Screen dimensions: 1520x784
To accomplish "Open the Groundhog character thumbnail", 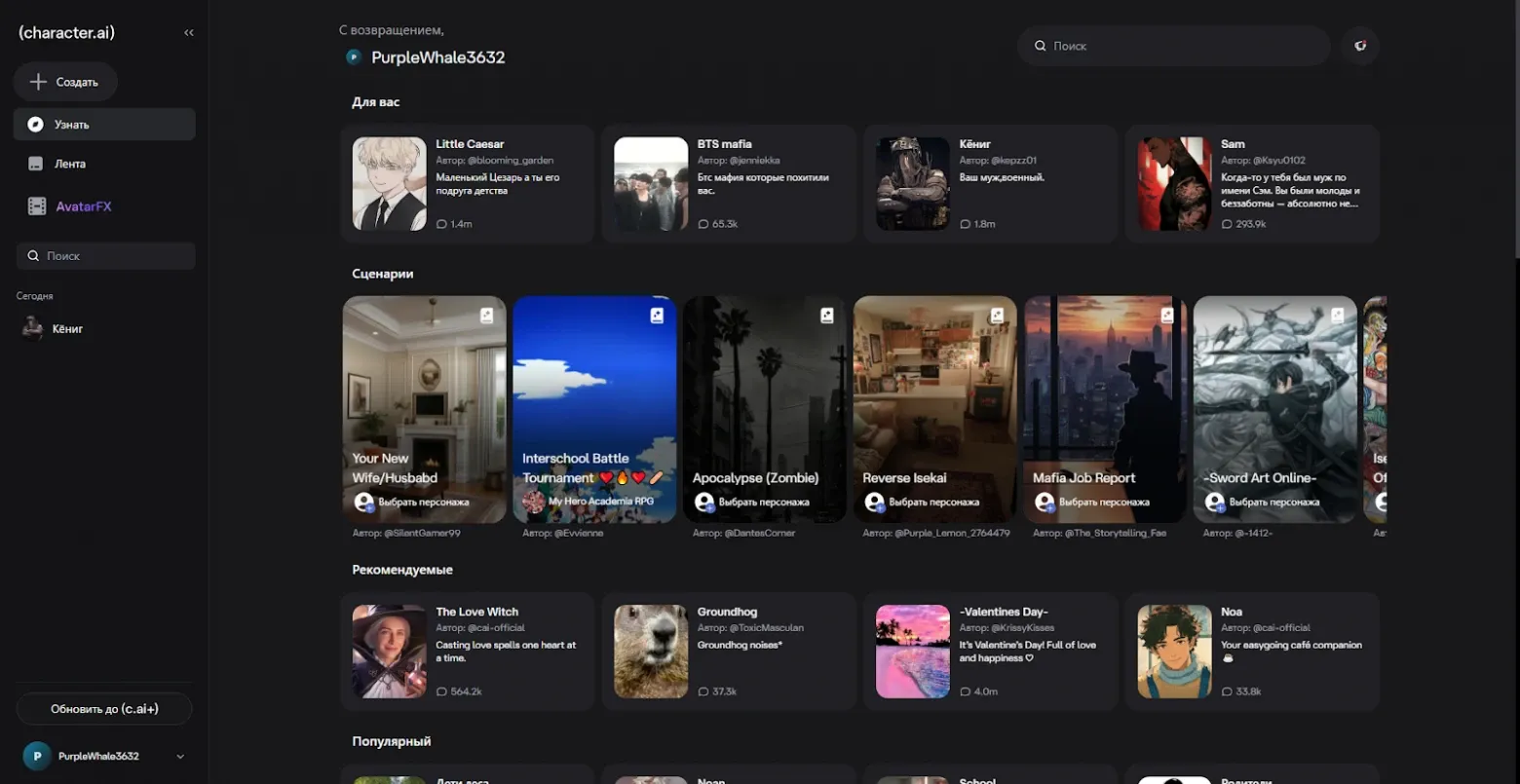I will coord(650,651).
